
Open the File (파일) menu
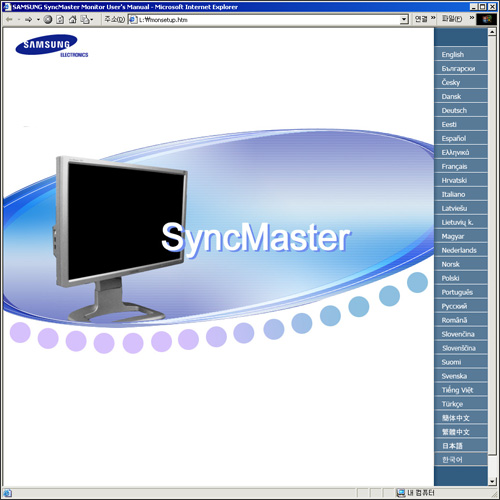click(x=452, y=19)
